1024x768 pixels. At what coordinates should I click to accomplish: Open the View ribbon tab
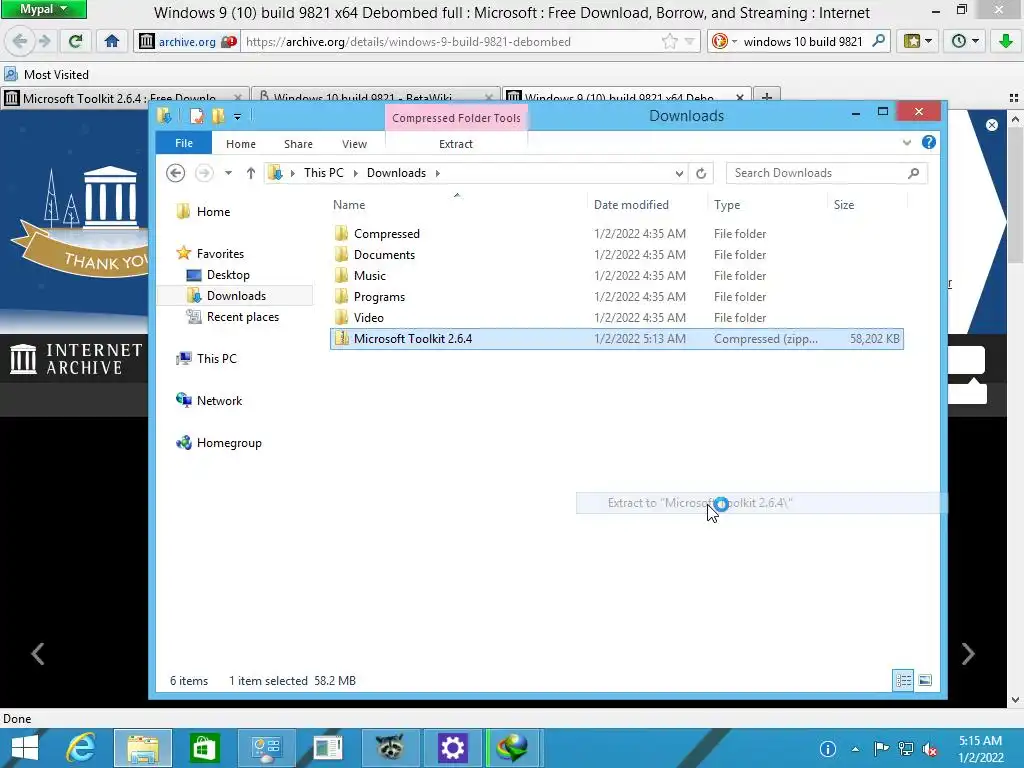pyautogui.click(x=354, y=144)
